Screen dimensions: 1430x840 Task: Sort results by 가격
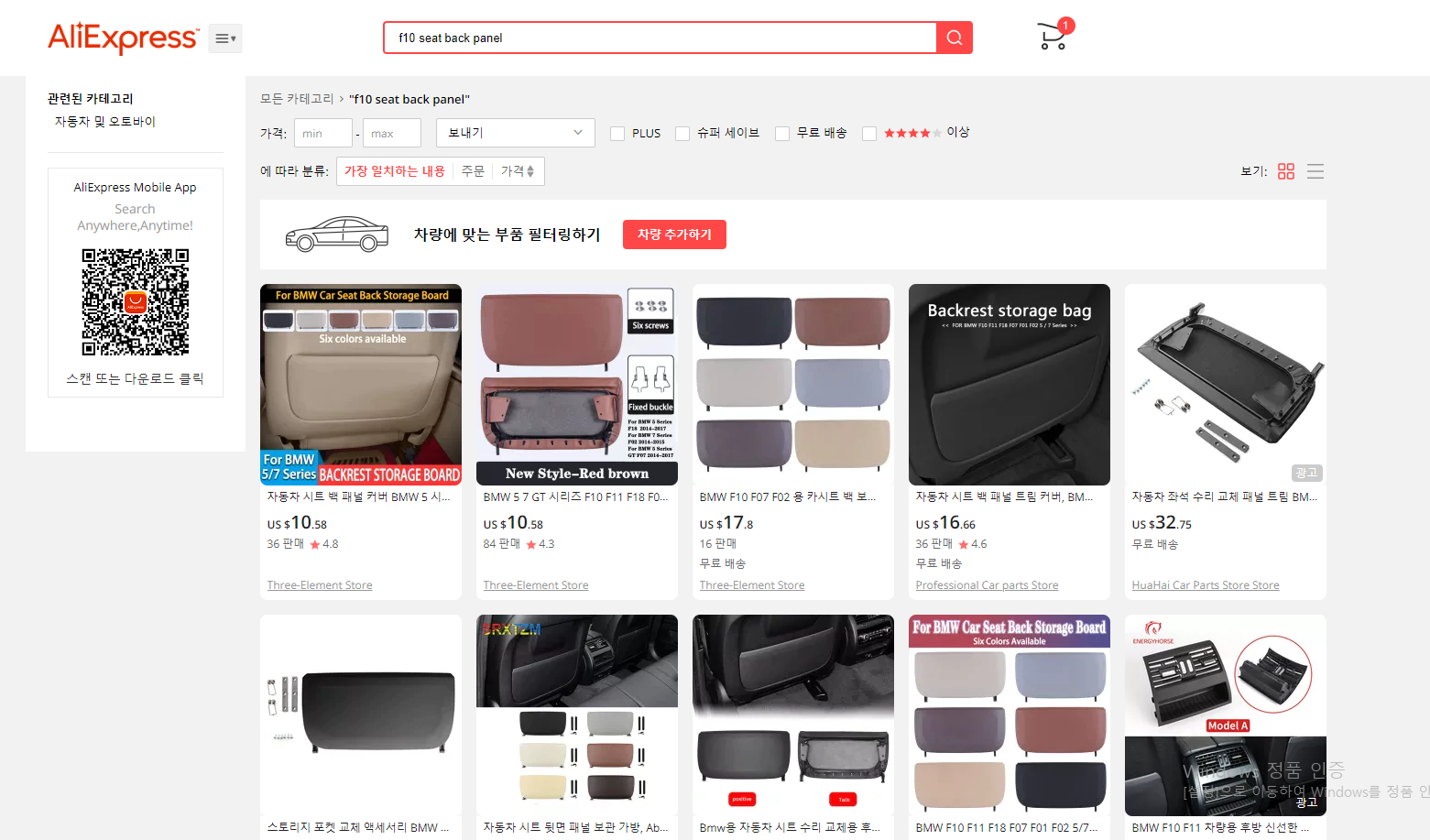[x=518, y=171]
